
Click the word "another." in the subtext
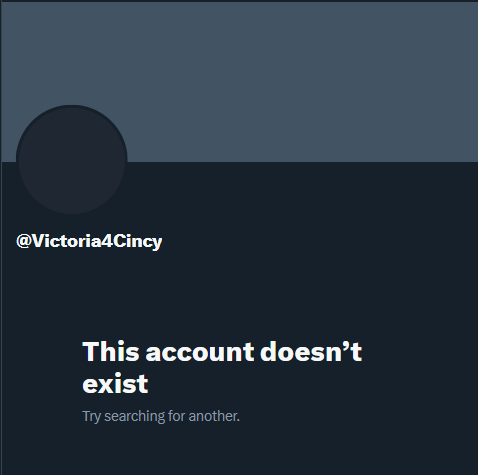coord(214,416)
